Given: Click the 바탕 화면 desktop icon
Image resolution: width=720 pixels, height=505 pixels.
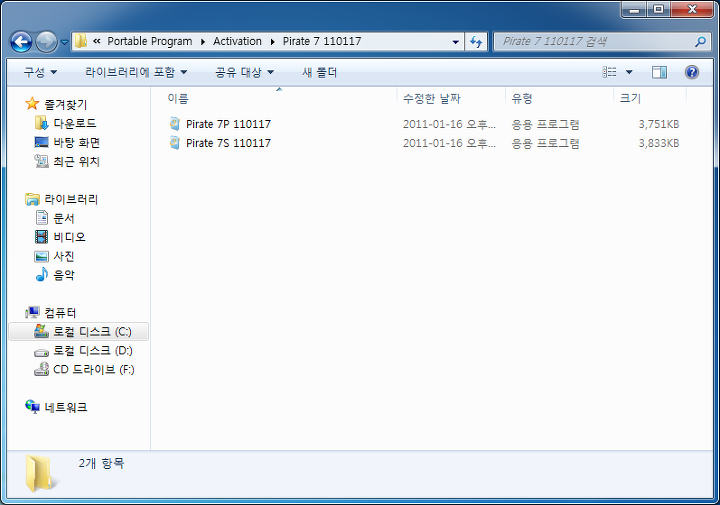Looking at the screenshot, I should click(41, 142).
